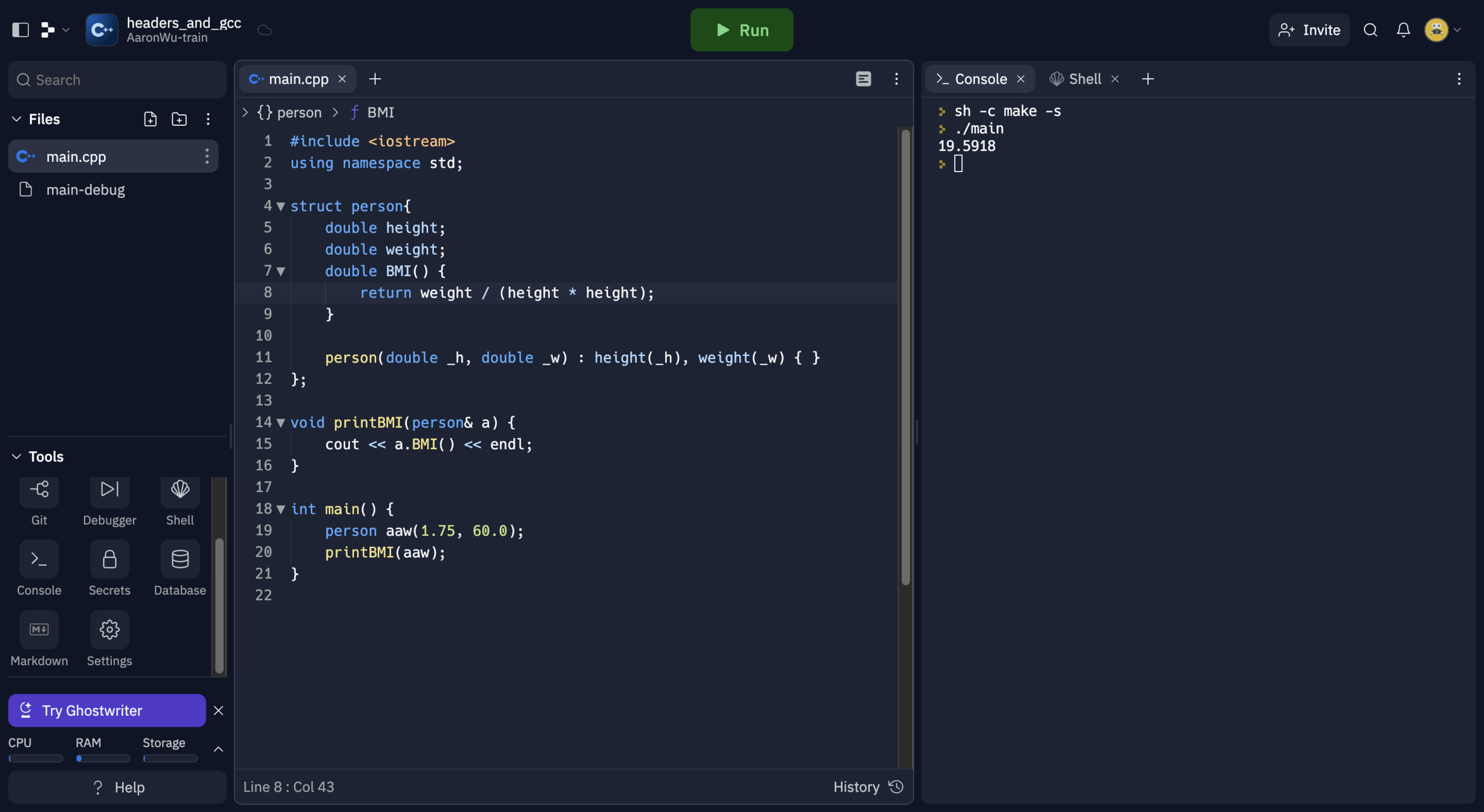
Task: Open the Markdown tool
Action: [x=39, y=630]
